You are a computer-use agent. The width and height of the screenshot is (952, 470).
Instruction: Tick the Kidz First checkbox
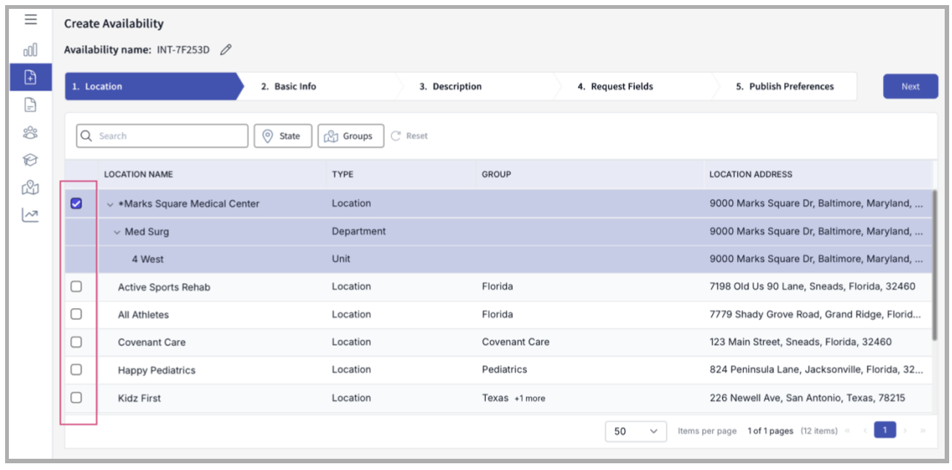[77, 398]
